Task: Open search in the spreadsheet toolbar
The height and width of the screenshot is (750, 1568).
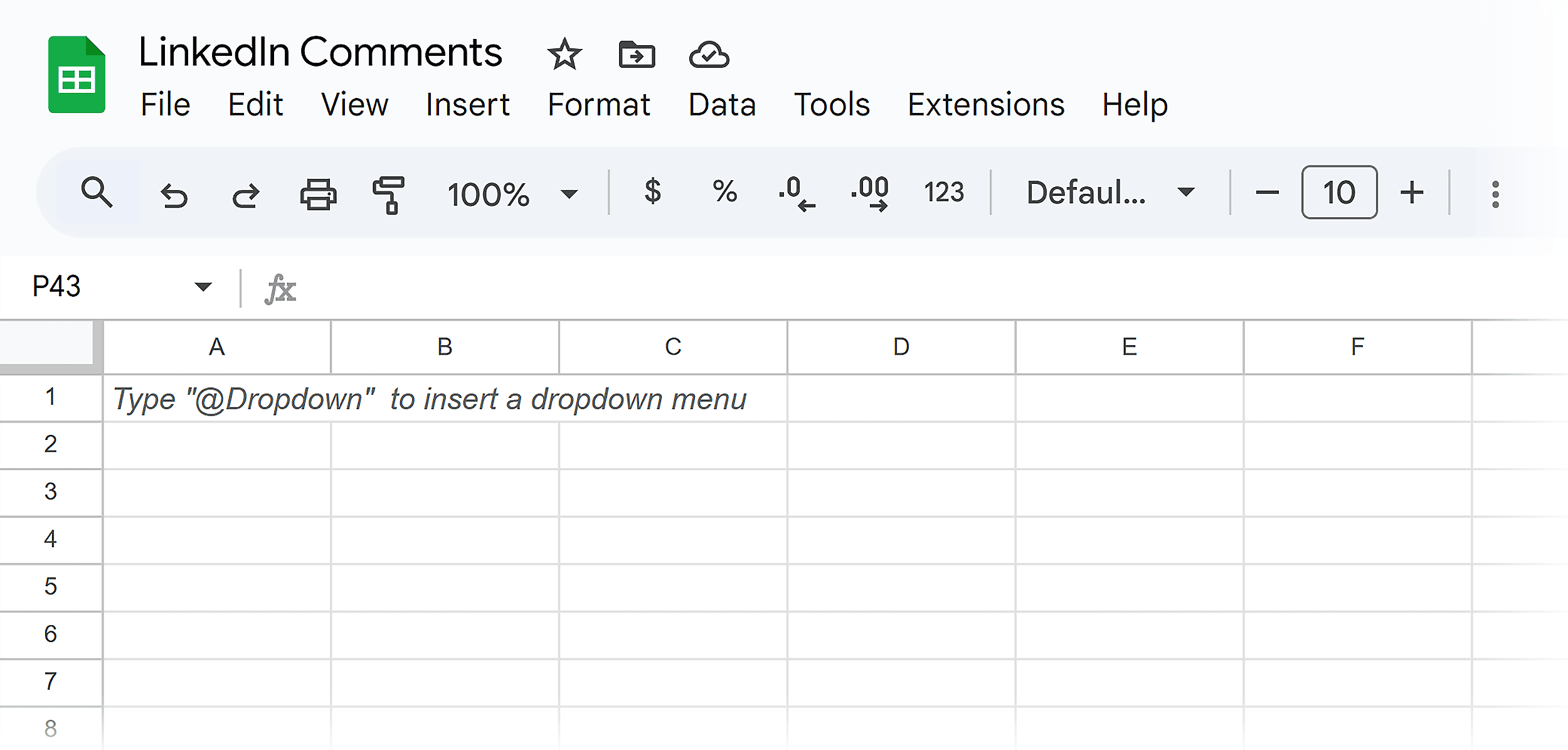Action: click(97, 193)
